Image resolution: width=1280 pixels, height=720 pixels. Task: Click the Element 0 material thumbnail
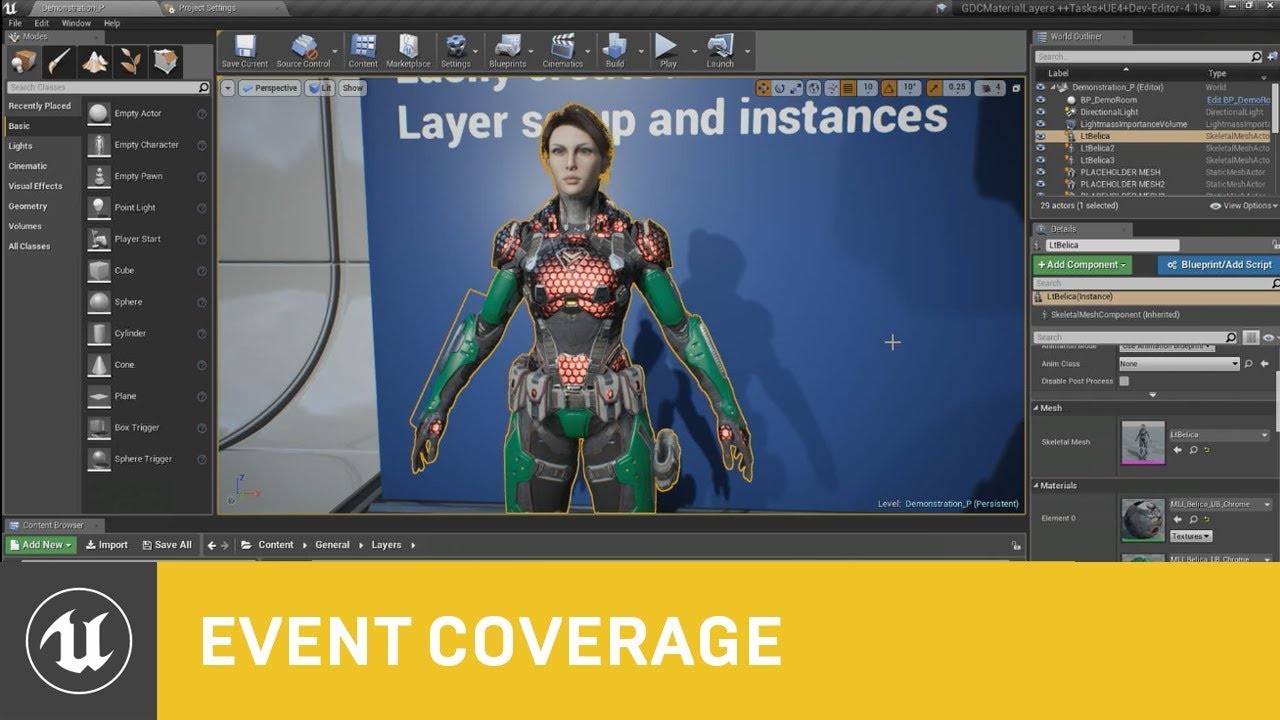click(1143, 521)
